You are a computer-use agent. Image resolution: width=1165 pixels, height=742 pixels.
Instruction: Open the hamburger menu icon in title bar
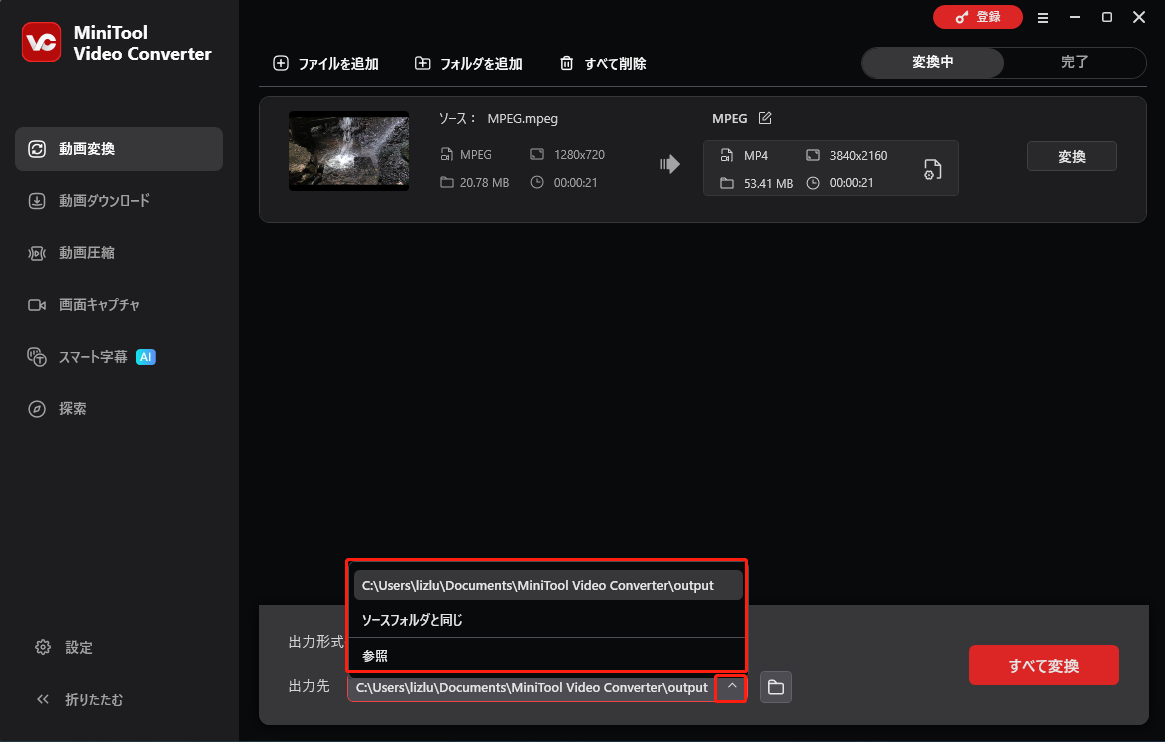point(1043,18)
